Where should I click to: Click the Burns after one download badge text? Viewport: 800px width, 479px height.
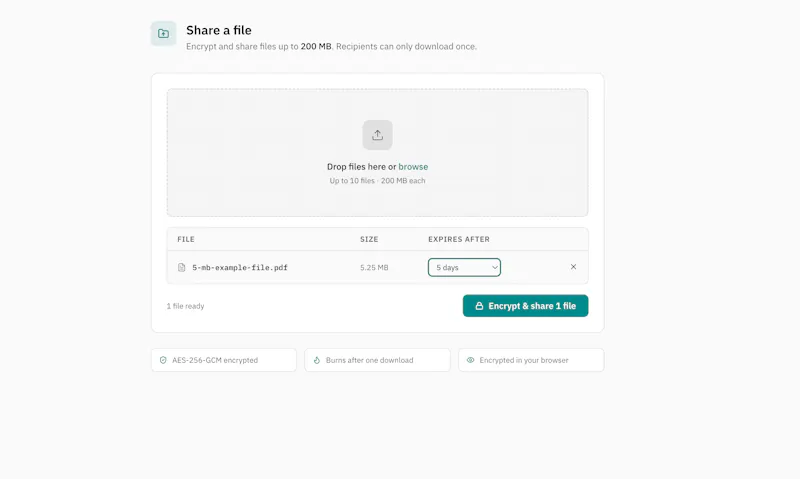369,360
